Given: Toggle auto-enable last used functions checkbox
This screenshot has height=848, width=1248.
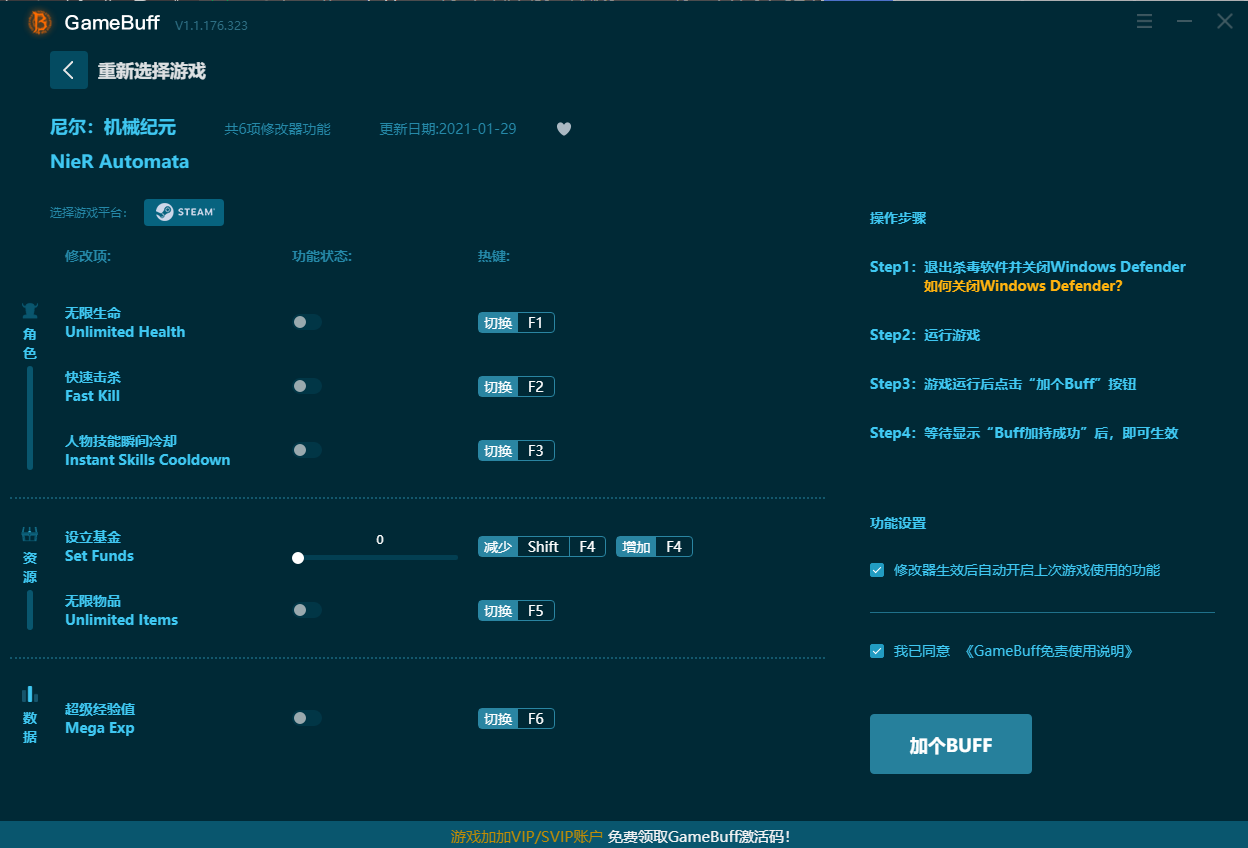Looking at the screenshot, I should pyautogui.click(x=877, y=570).
